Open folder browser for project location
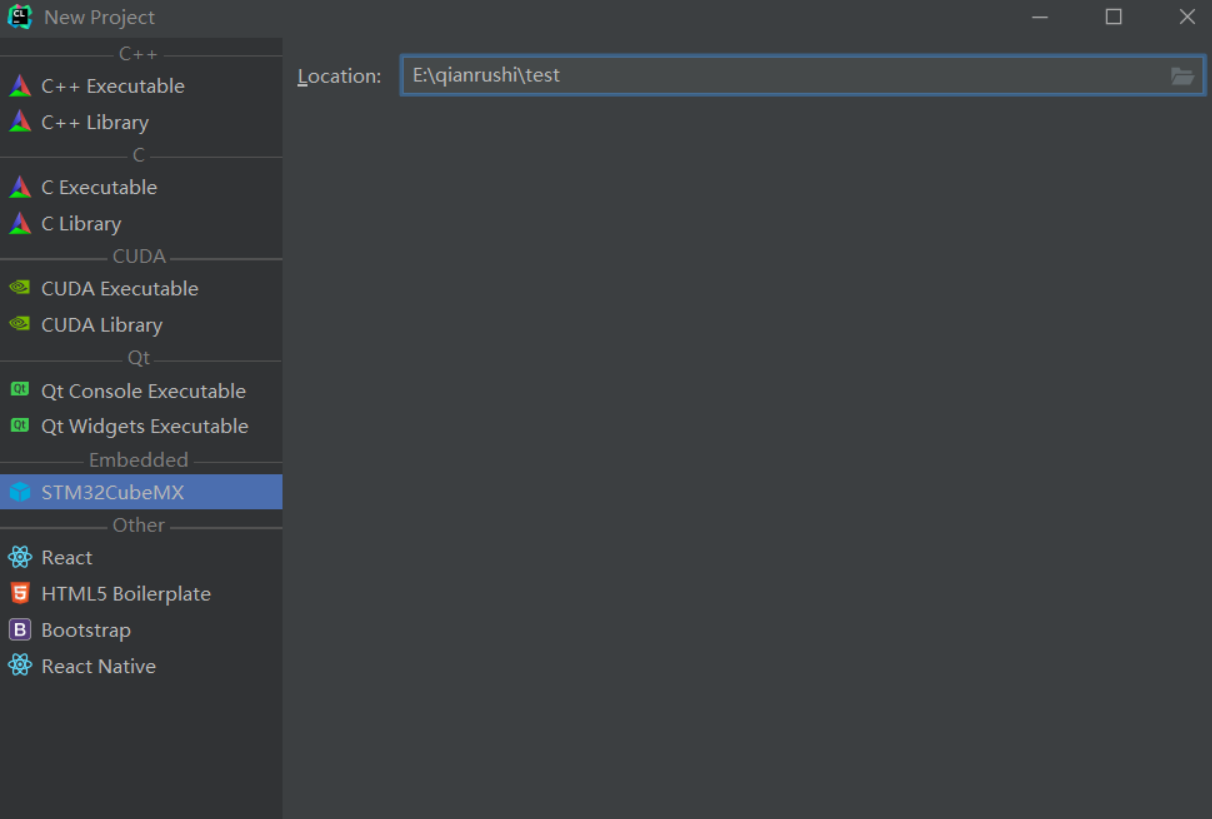 (1182, 76)
